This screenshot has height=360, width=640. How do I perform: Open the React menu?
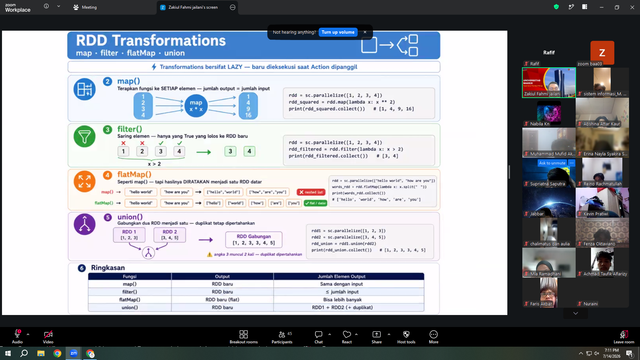coord(347,337)
